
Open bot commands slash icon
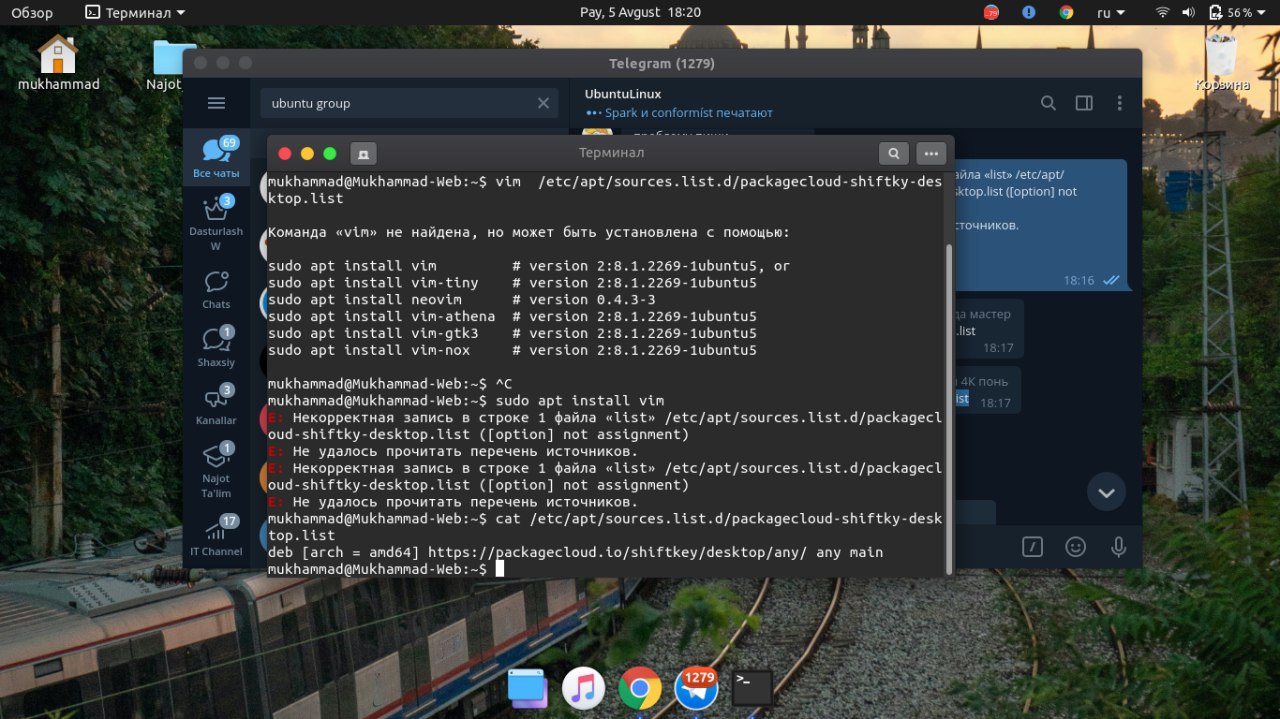pos(1032,546)
